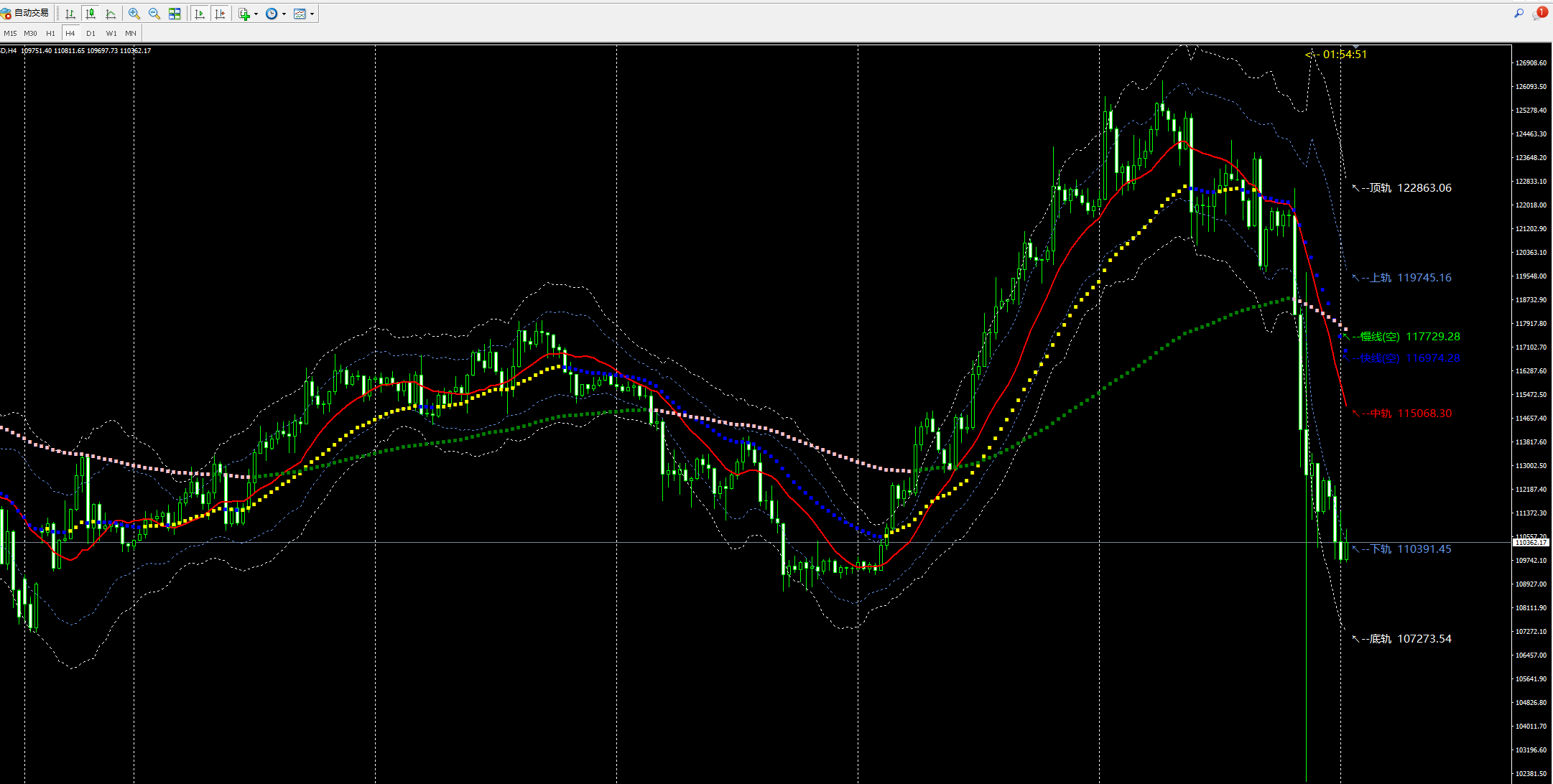The height and width of the screenshot is (784, 1553).
Task: Toggle chart auto scroll
Action: tap(200, 14)
